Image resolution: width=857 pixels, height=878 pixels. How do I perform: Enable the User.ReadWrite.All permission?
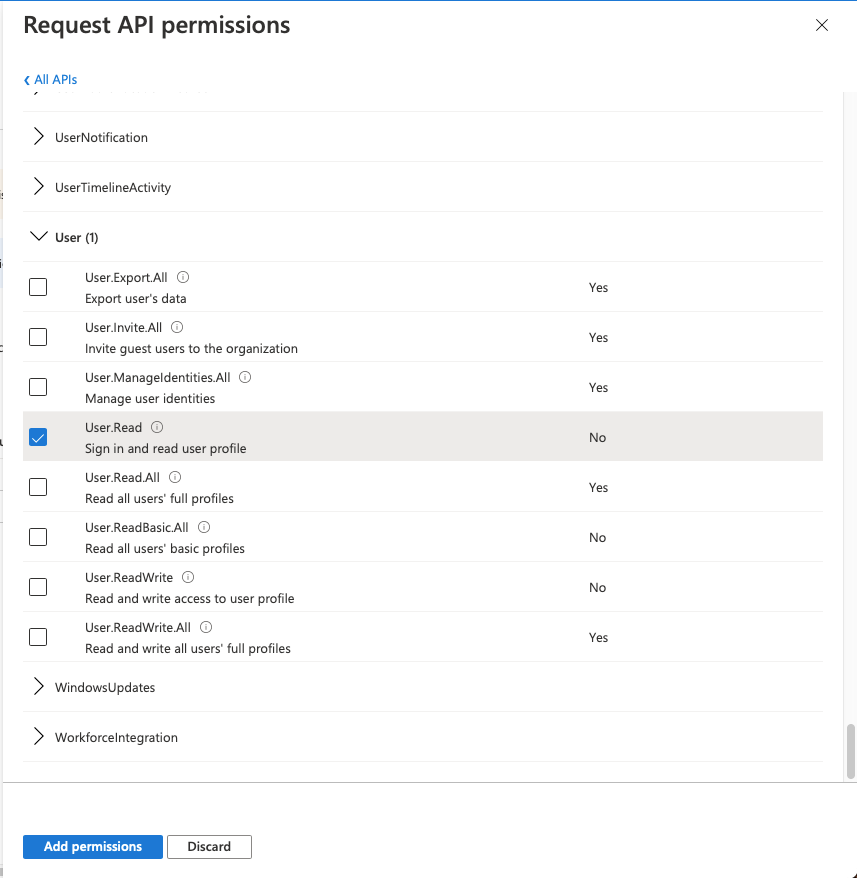[38, 636]
